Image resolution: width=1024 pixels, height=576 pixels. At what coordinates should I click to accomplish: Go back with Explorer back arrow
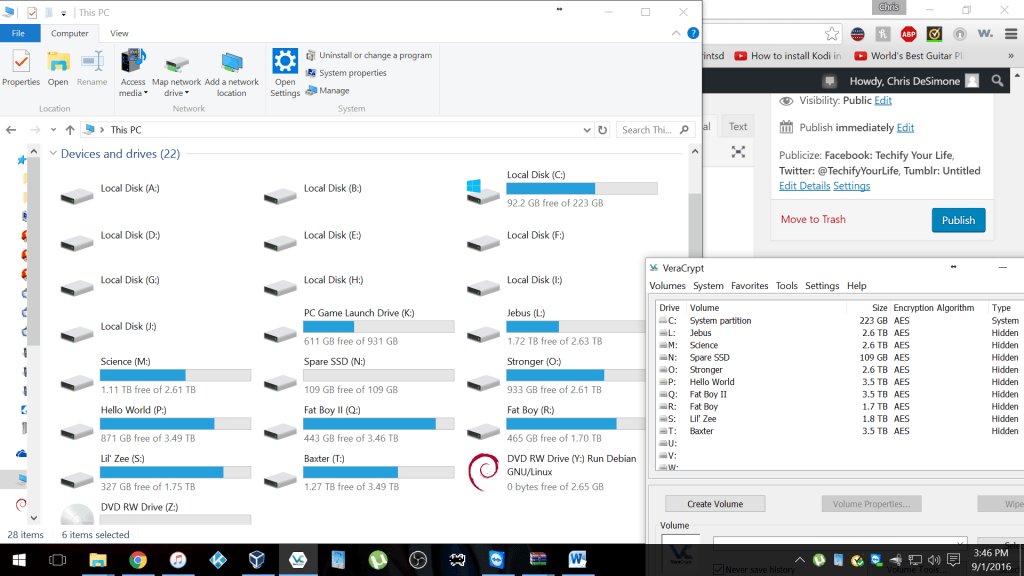point(11,130)
